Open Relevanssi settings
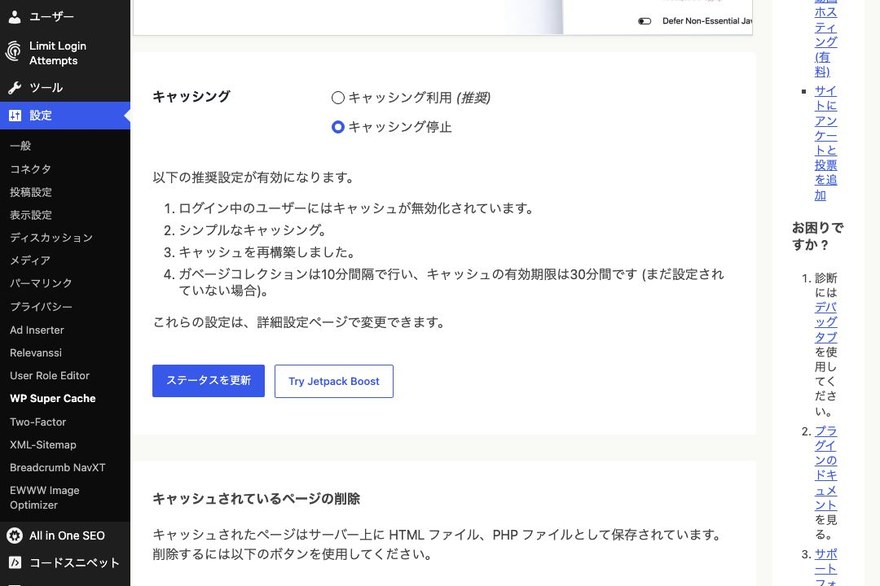 [x=36, y=353]
